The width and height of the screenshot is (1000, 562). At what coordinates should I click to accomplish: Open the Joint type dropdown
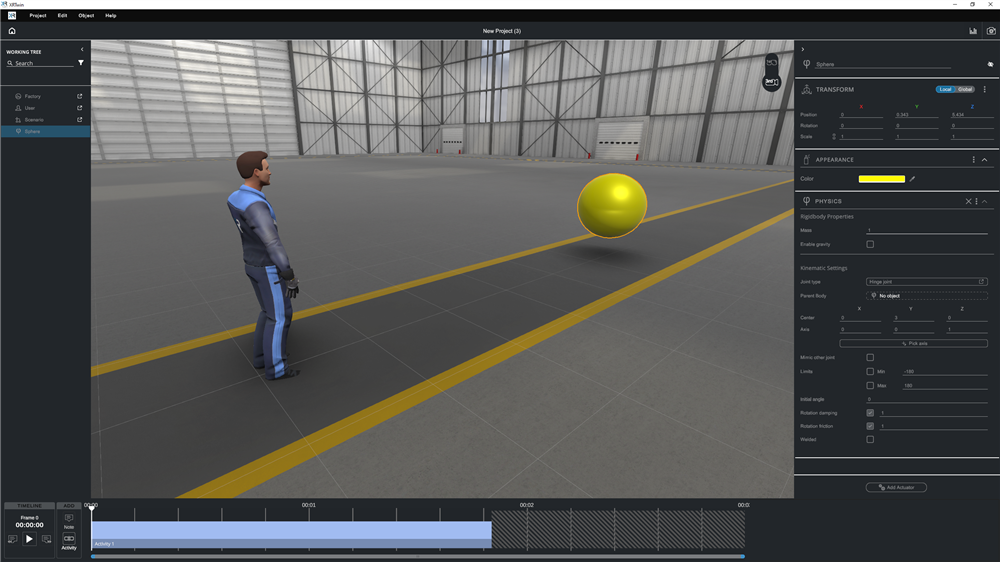926,282
